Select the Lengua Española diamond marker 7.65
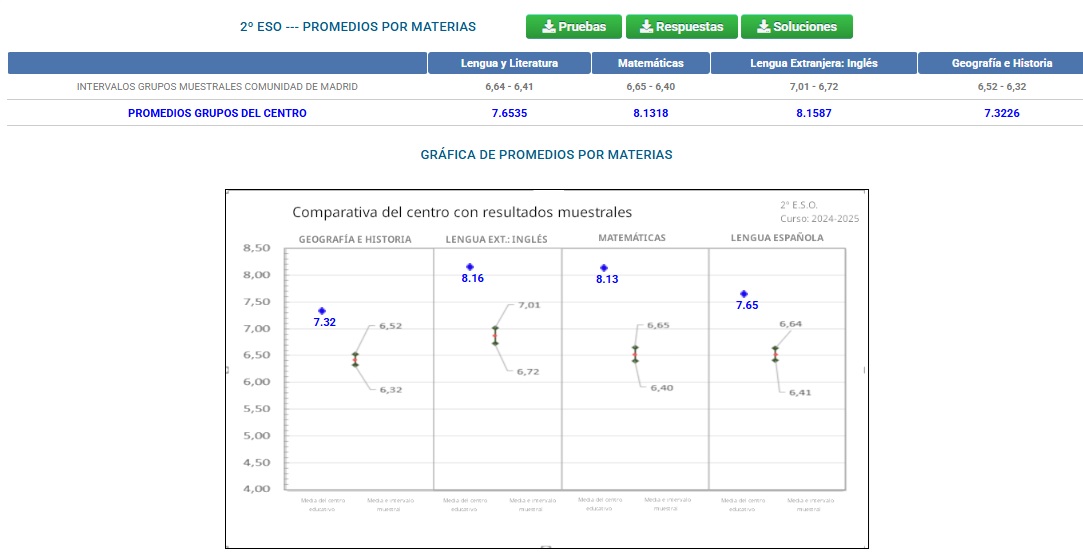 tap(744, 294)
